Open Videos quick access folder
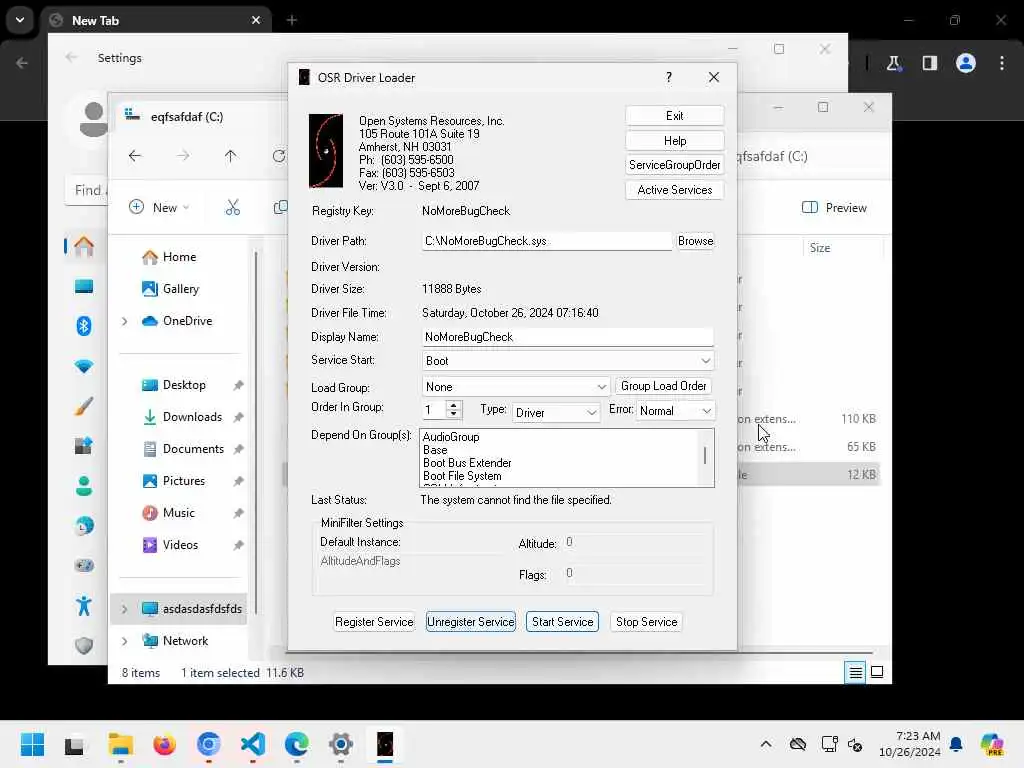The image size is (1024, 768). click(170, 545)
